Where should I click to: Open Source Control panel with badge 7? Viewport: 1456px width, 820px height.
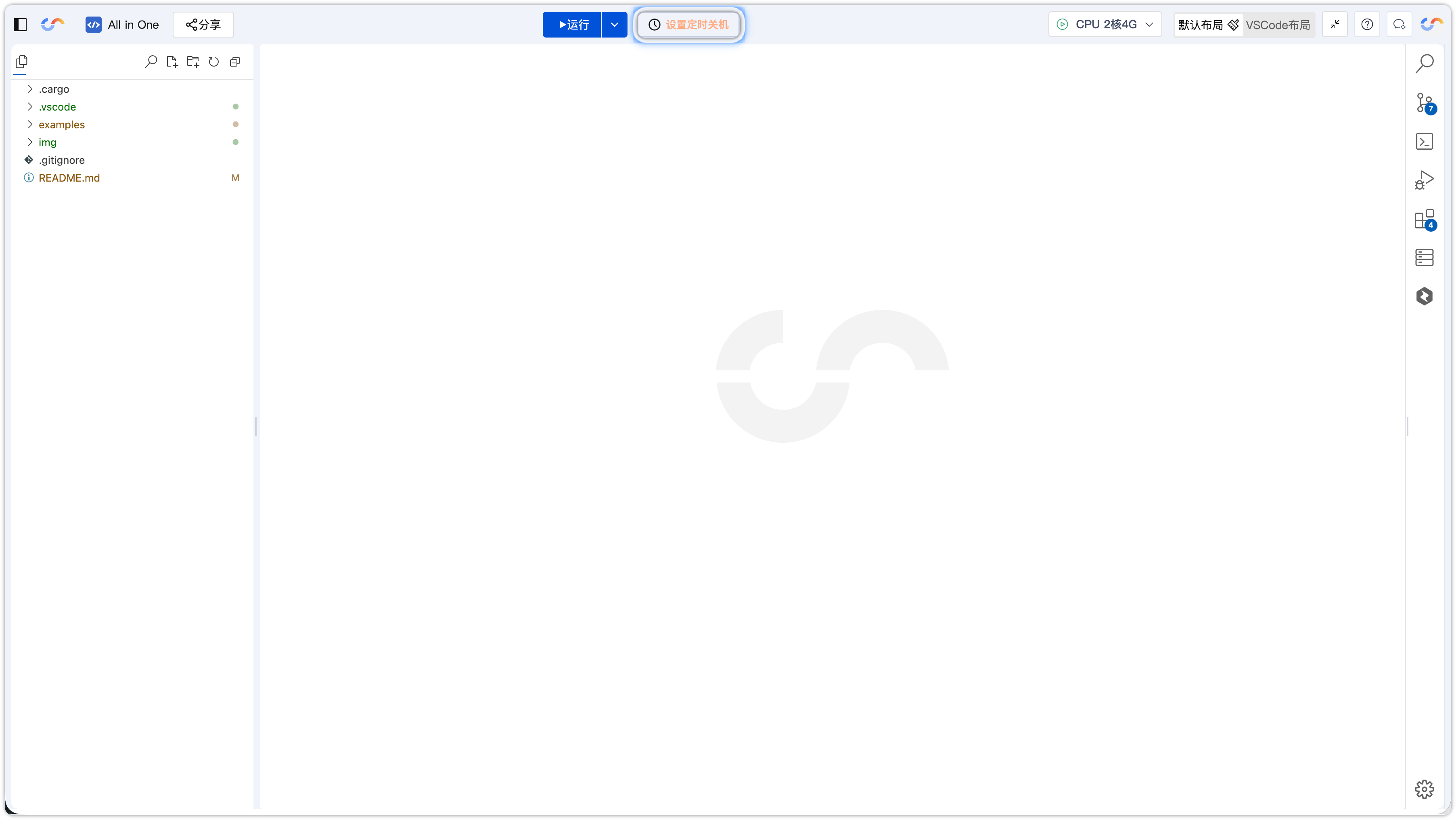coord(1425,103)
